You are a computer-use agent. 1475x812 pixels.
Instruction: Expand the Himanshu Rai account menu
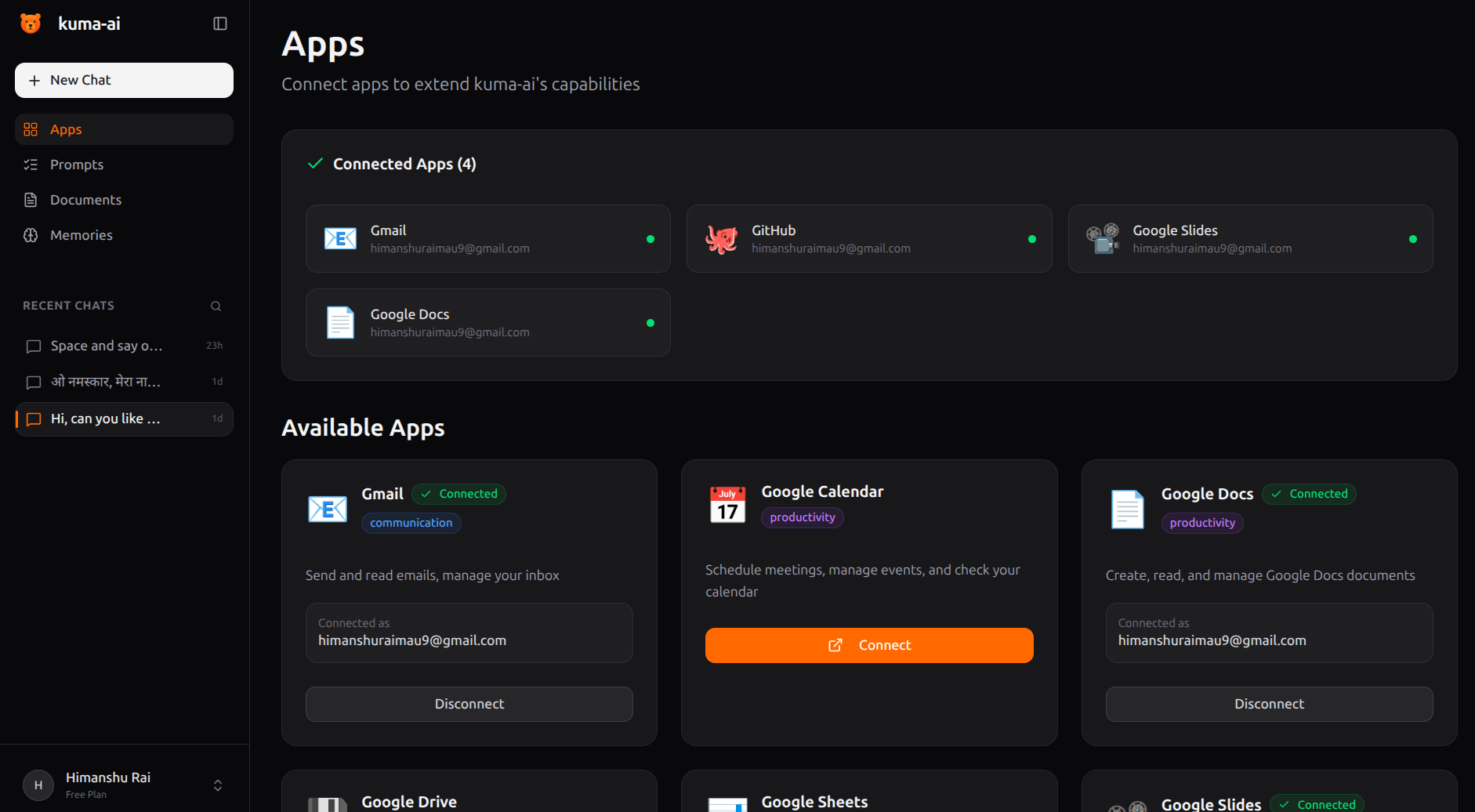point(218,785)
